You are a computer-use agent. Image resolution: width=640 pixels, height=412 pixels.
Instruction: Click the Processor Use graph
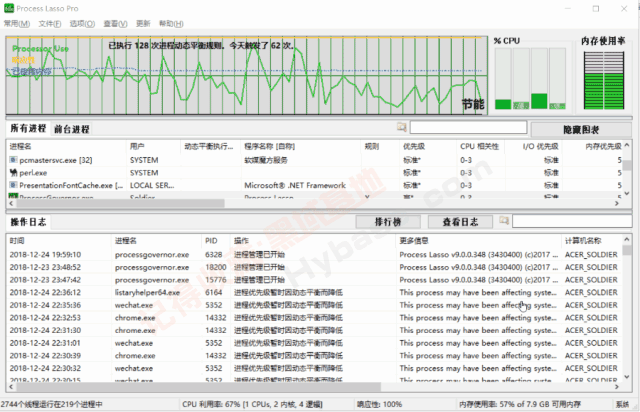coord(247,76)
